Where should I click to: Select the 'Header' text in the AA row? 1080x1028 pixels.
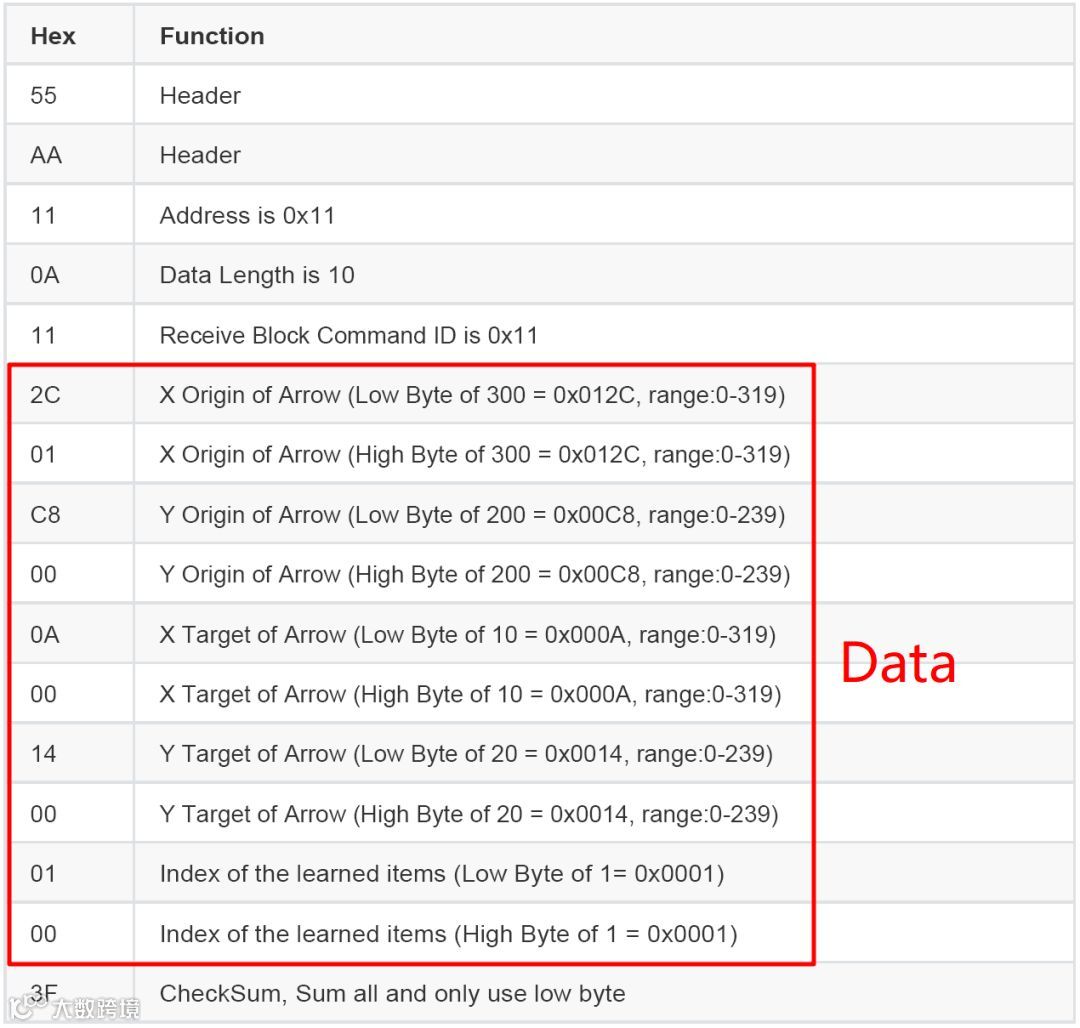200,155
